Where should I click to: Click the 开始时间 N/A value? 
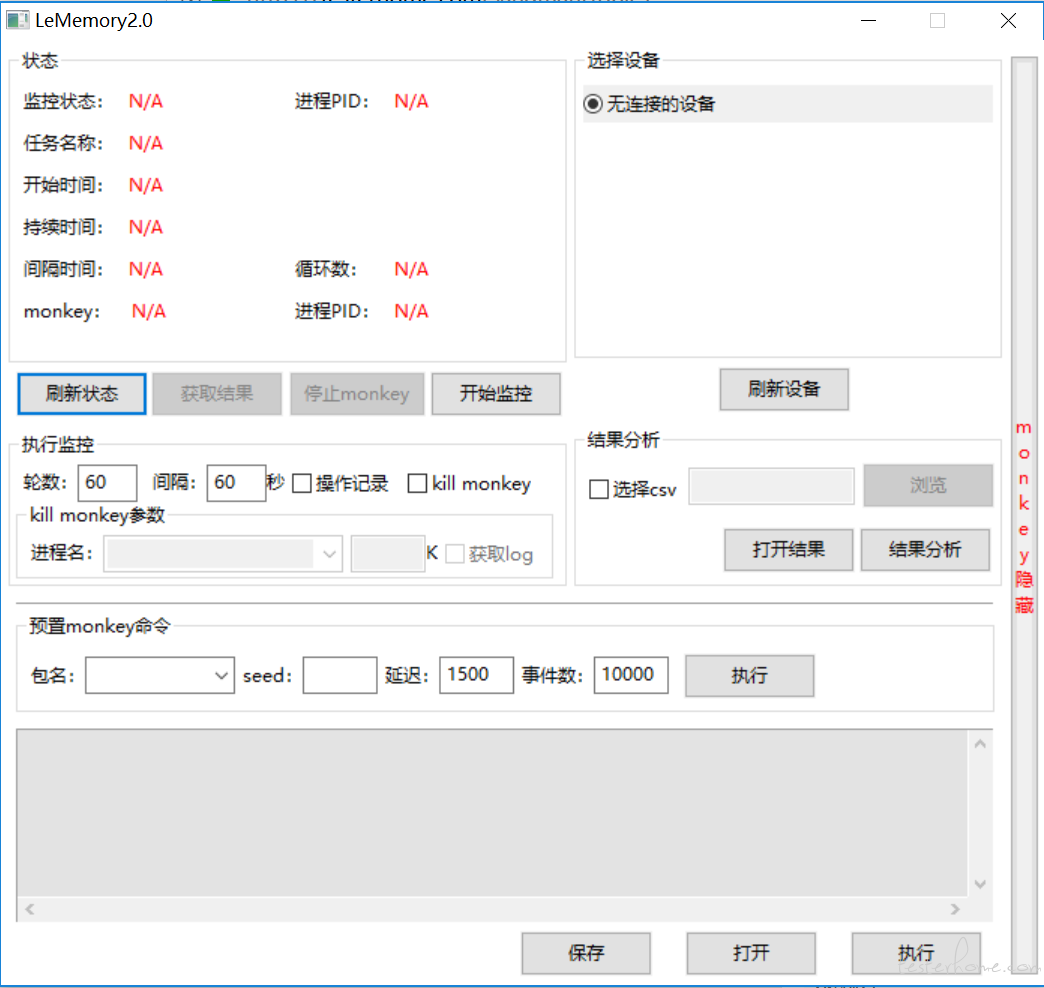pos(146,185)
